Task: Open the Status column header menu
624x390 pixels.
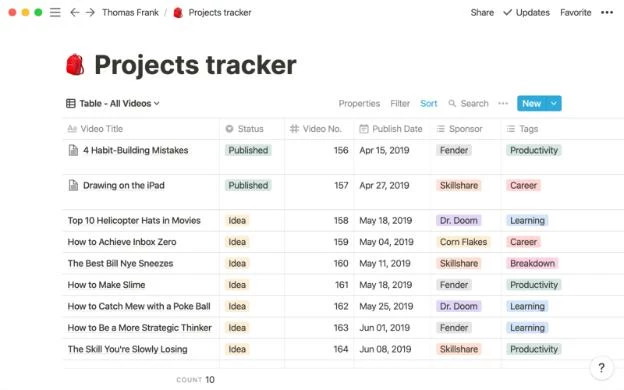Action: [x=252, y=129]
